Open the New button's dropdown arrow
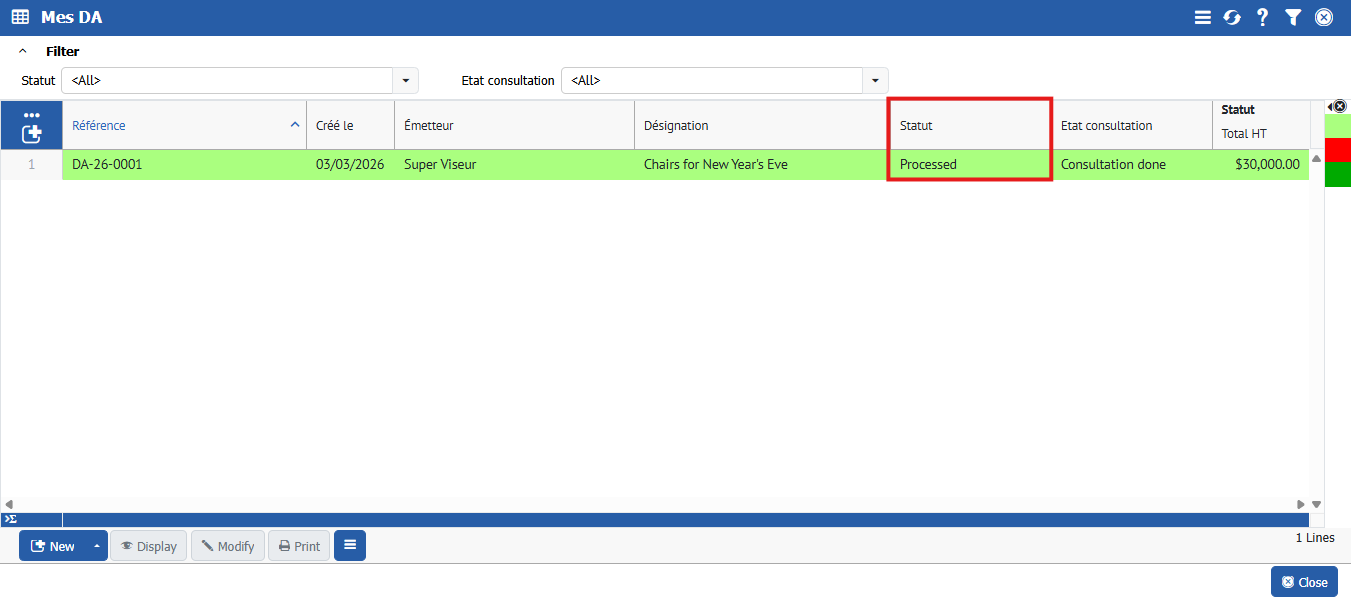1351x599 pixels. click(x=97, y=546)
